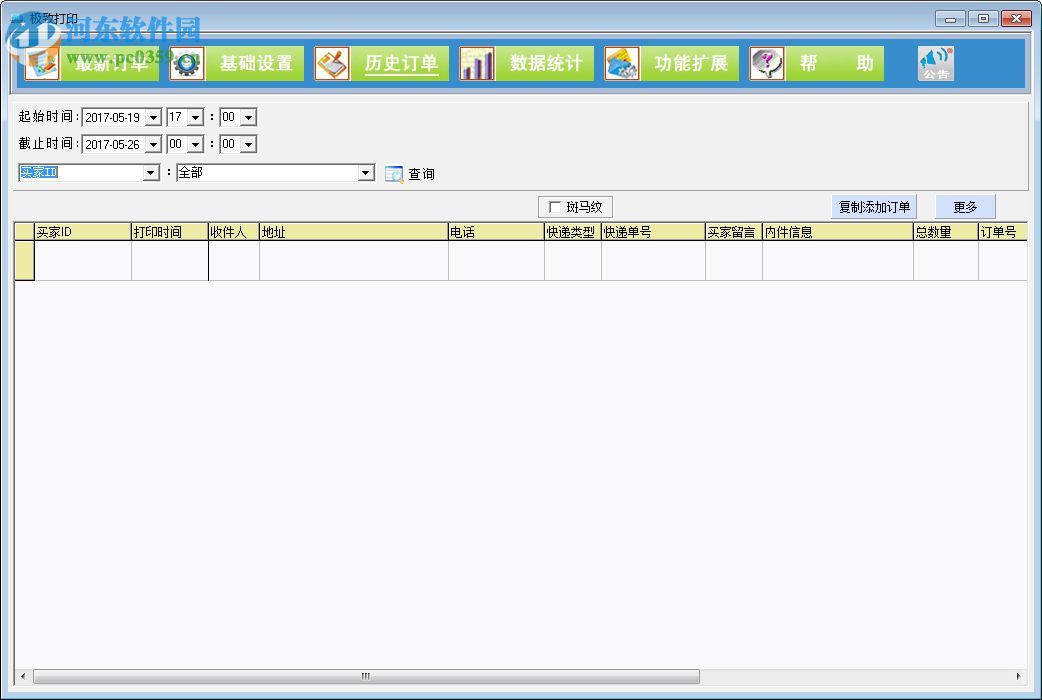Expand the end minute dropdown
Image resolution: width=1042 pixels, height=700 pixels.
pos(249,144)
